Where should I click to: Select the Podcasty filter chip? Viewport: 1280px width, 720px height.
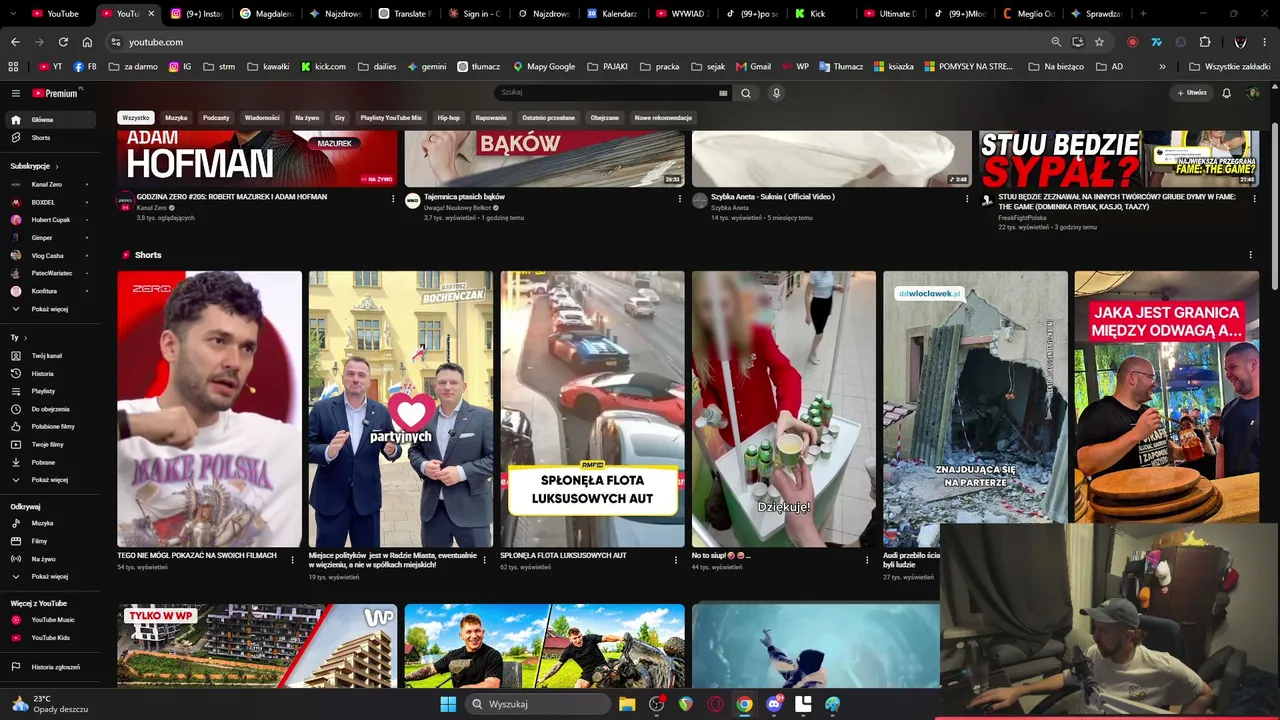pos(216,118)
